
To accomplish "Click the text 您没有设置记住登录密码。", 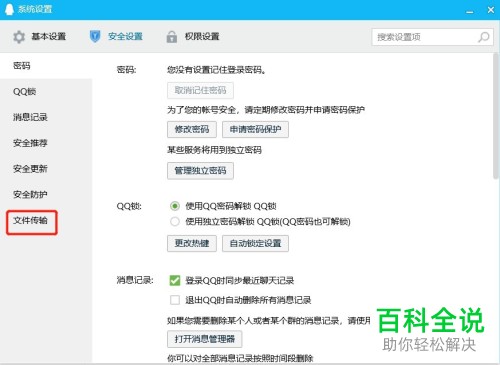I will click(217, 70).
